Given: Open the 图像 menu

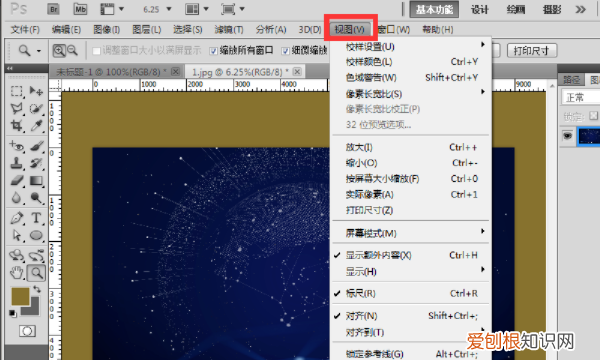Looking at the screenshot, I should (107, 29).
